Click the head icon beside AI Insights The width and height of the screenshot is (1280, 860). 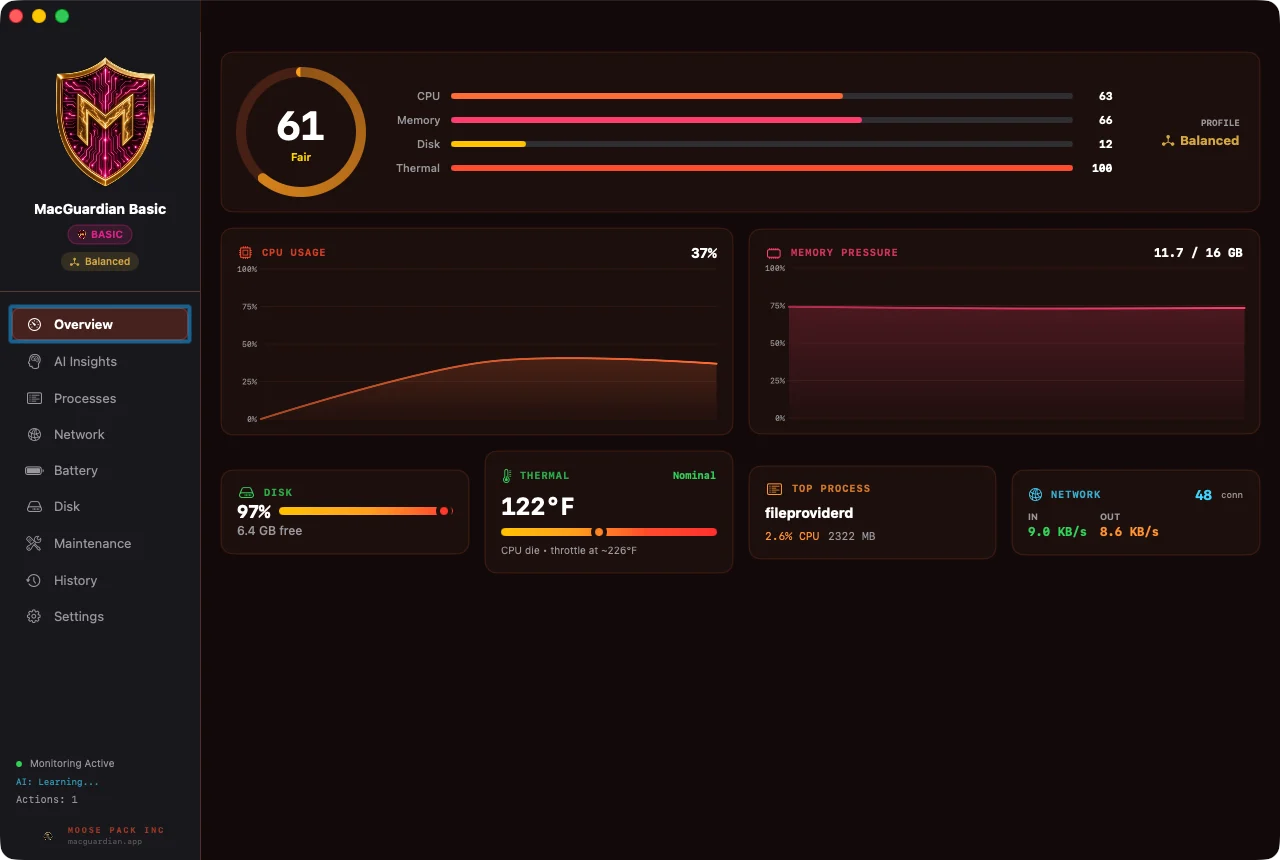coord(34,361)
